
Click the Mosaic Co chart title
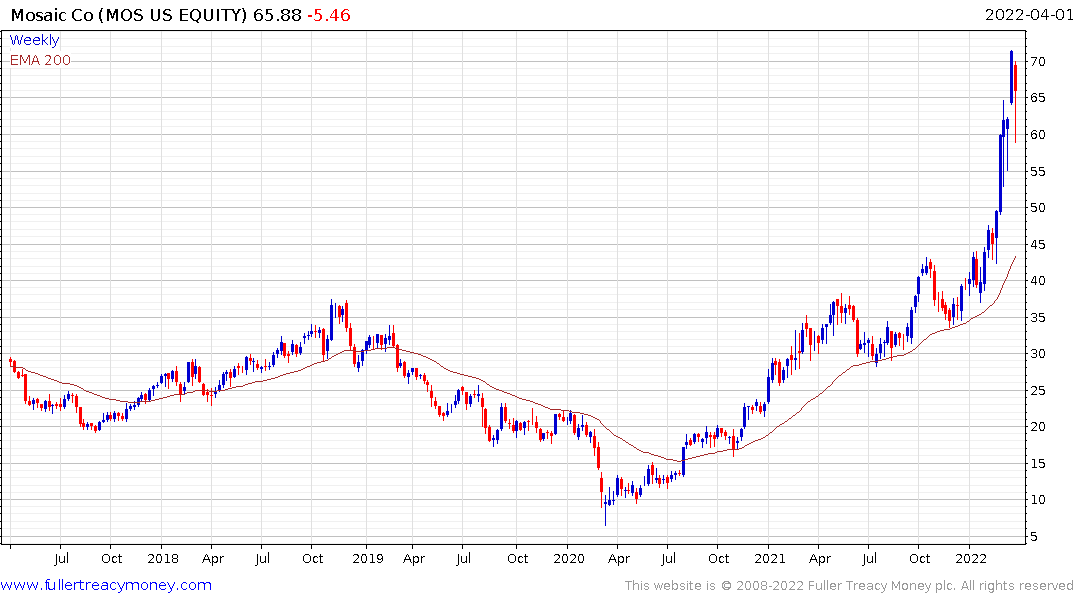(x=128, y=15)
